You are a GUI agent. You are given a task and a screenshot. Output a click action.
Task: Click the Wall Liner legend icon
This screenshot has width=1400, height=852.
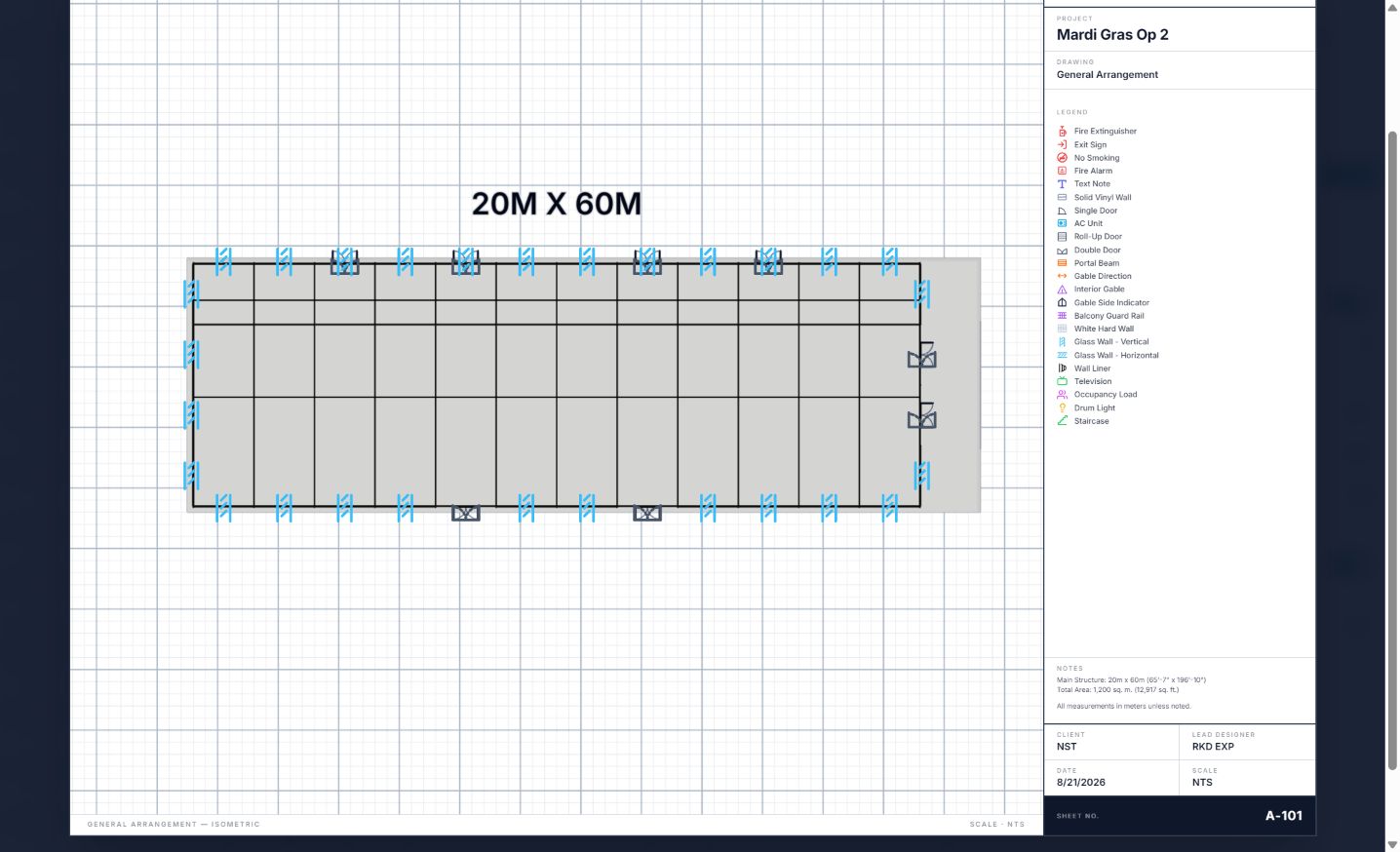coord(1062,368)
